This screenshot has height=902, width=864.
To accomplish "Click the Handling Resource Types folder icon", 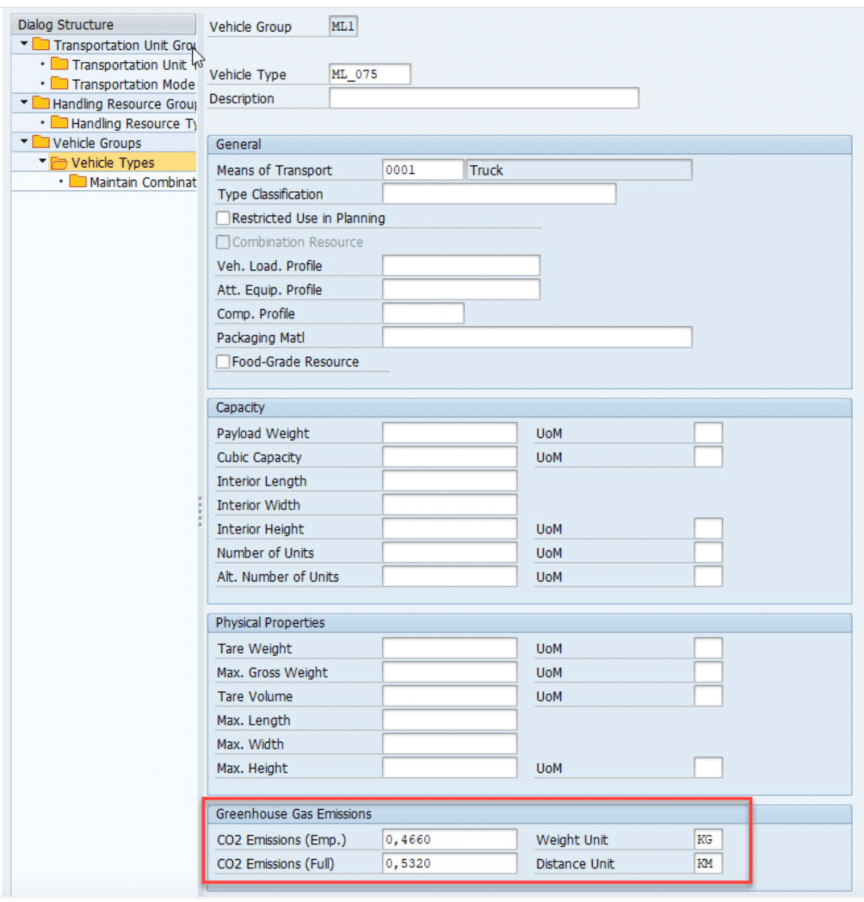I will tap(60, 123).
